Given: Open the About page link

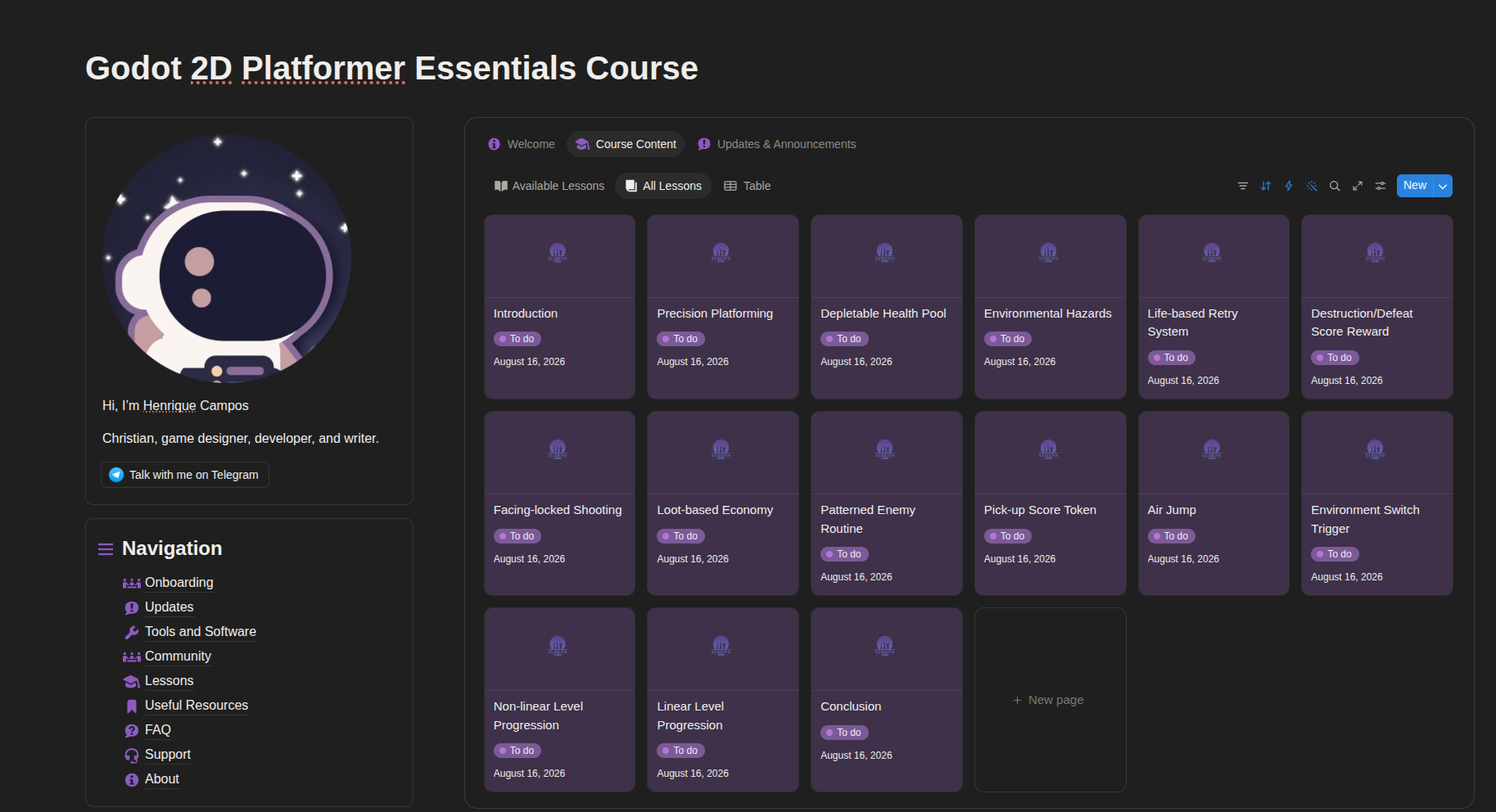Looking at the screenshot, I should point(162,779).
